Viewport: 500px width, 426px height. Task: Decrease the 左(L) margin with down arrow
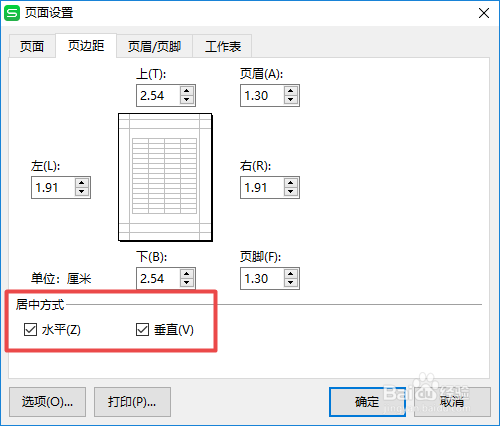[82, 192]
